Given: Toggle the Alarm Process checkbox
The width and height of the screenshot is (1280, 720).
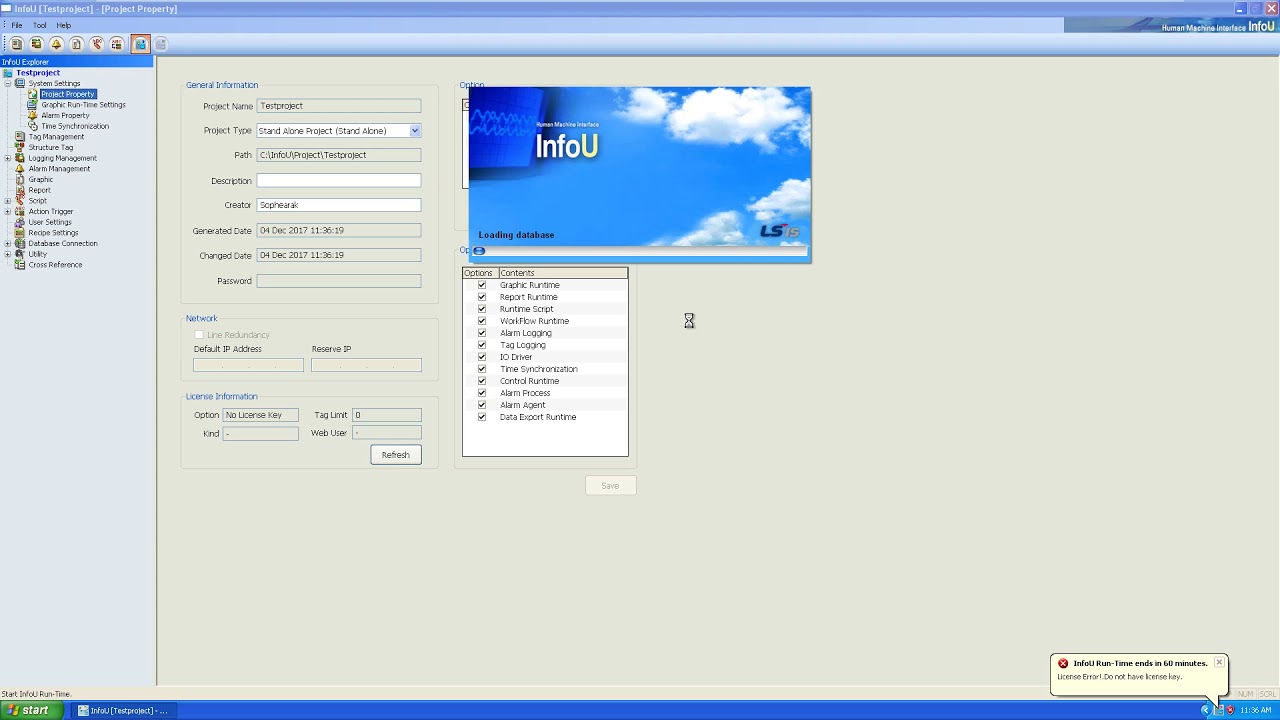Looking at the screenshot, I should [x=482, y=393].
